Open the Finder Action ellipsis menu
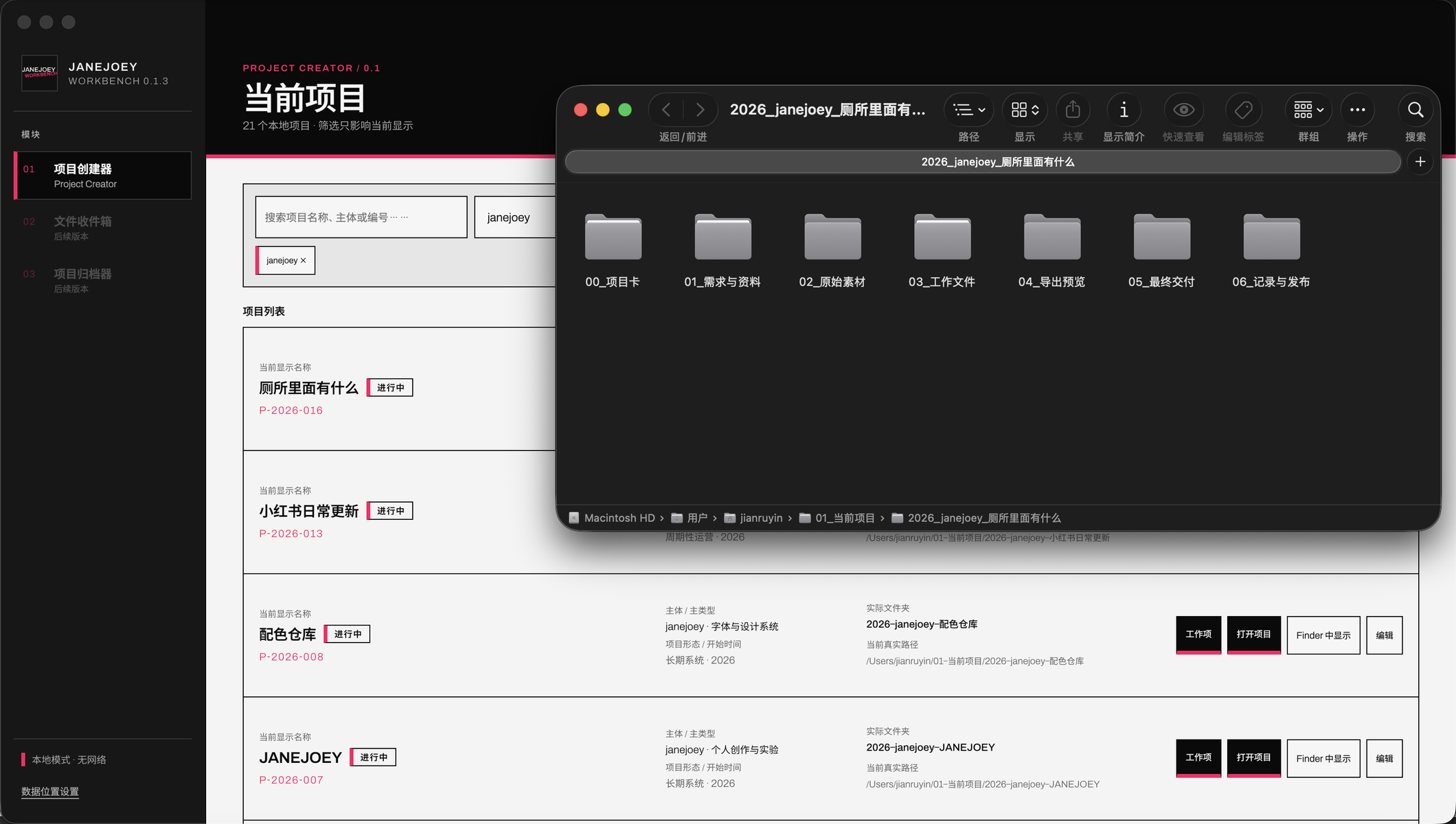This screenshot has width=1456, height=824. pos(1357,110)
